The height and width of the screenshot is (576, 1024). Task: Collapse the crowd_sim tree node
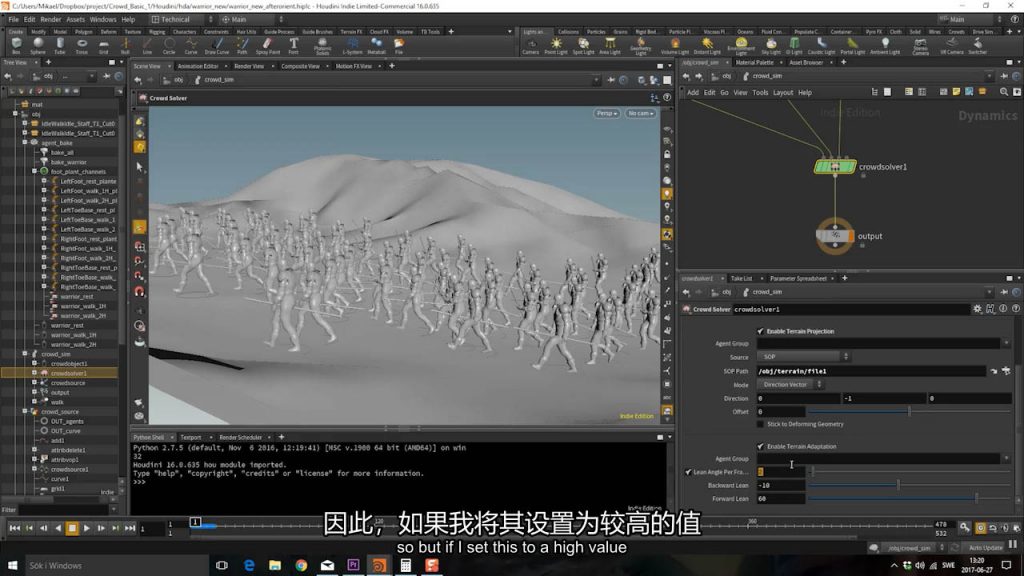click(25, 354)
